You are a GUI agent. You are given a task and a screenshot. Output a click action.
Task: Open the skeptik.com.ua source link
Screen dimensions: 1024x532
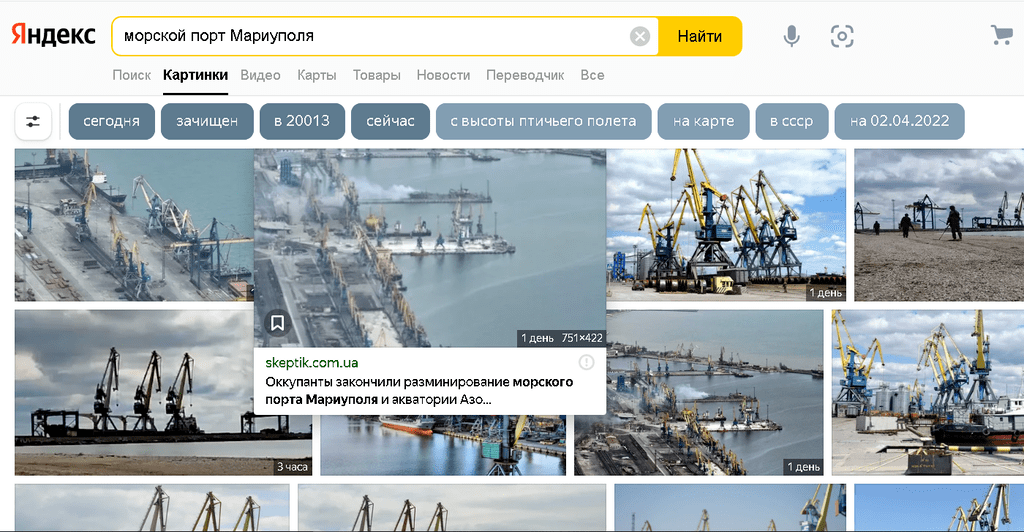tap(312, 362)
